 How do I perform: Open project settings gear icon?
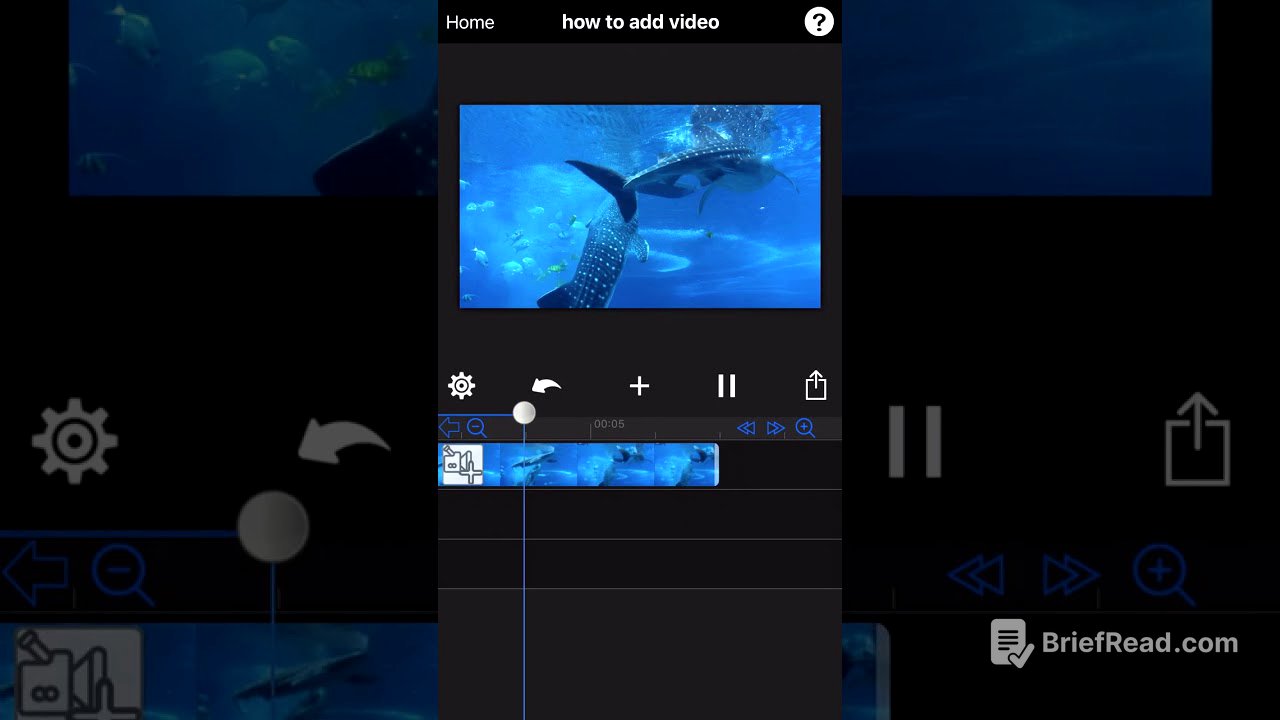pyautogui.click(x=462, y=386)
